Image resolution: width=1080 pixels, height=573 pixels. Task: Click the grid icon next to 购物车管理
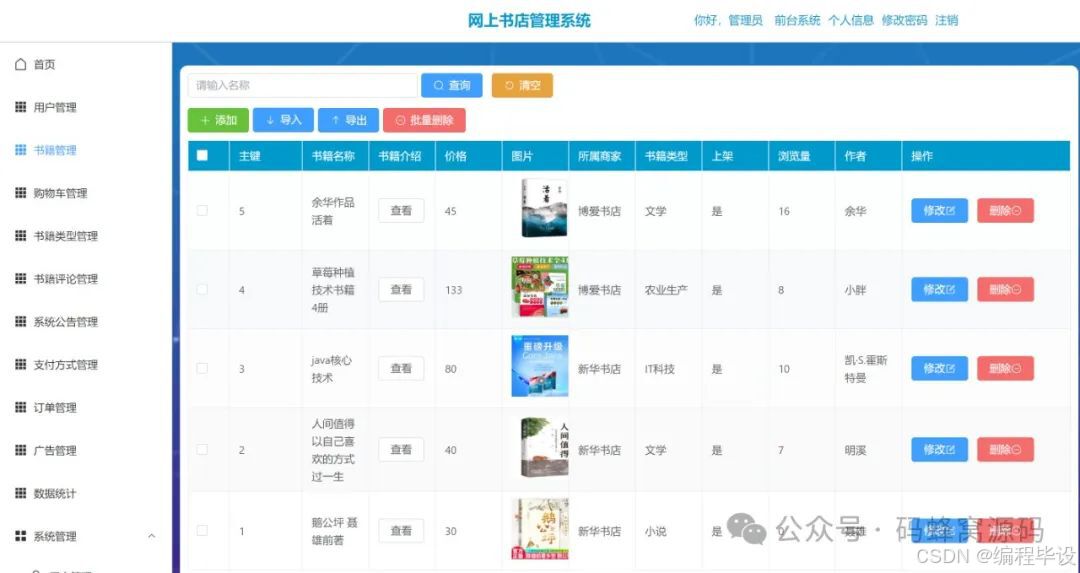pyautogui.click(x=21, y=193)
